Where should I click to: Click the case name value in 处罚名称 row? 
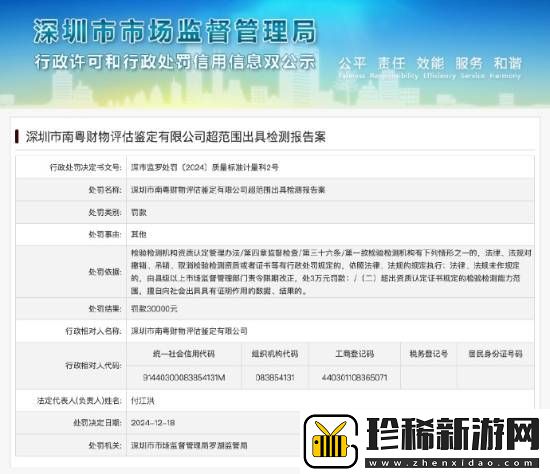pos(228,190)
